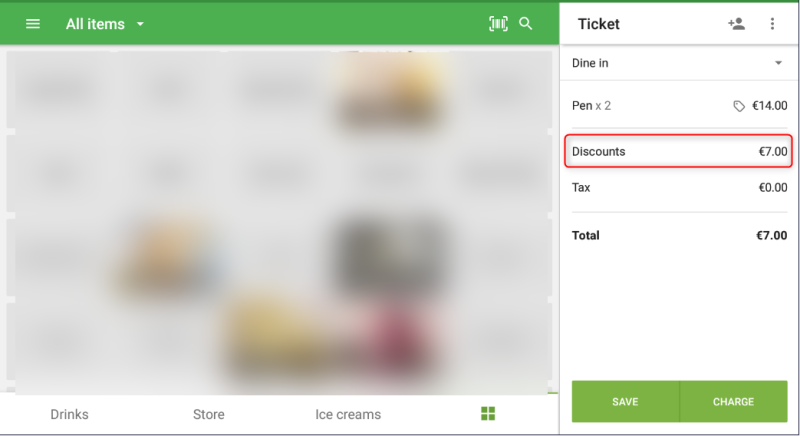Open the hamburger navigation menu

tap(33, 24)
